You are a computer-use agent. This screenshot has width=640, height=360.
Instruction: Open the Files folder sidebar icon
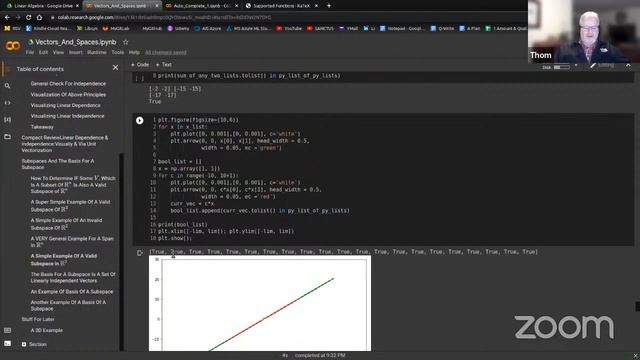tap(7, 137)
